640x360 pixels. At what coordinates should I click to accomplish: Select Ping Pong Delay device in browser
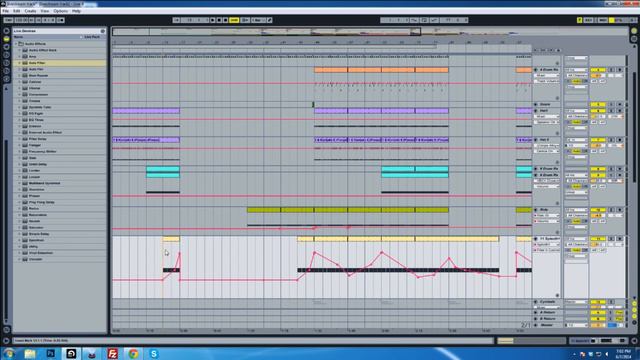pos(42,202)
